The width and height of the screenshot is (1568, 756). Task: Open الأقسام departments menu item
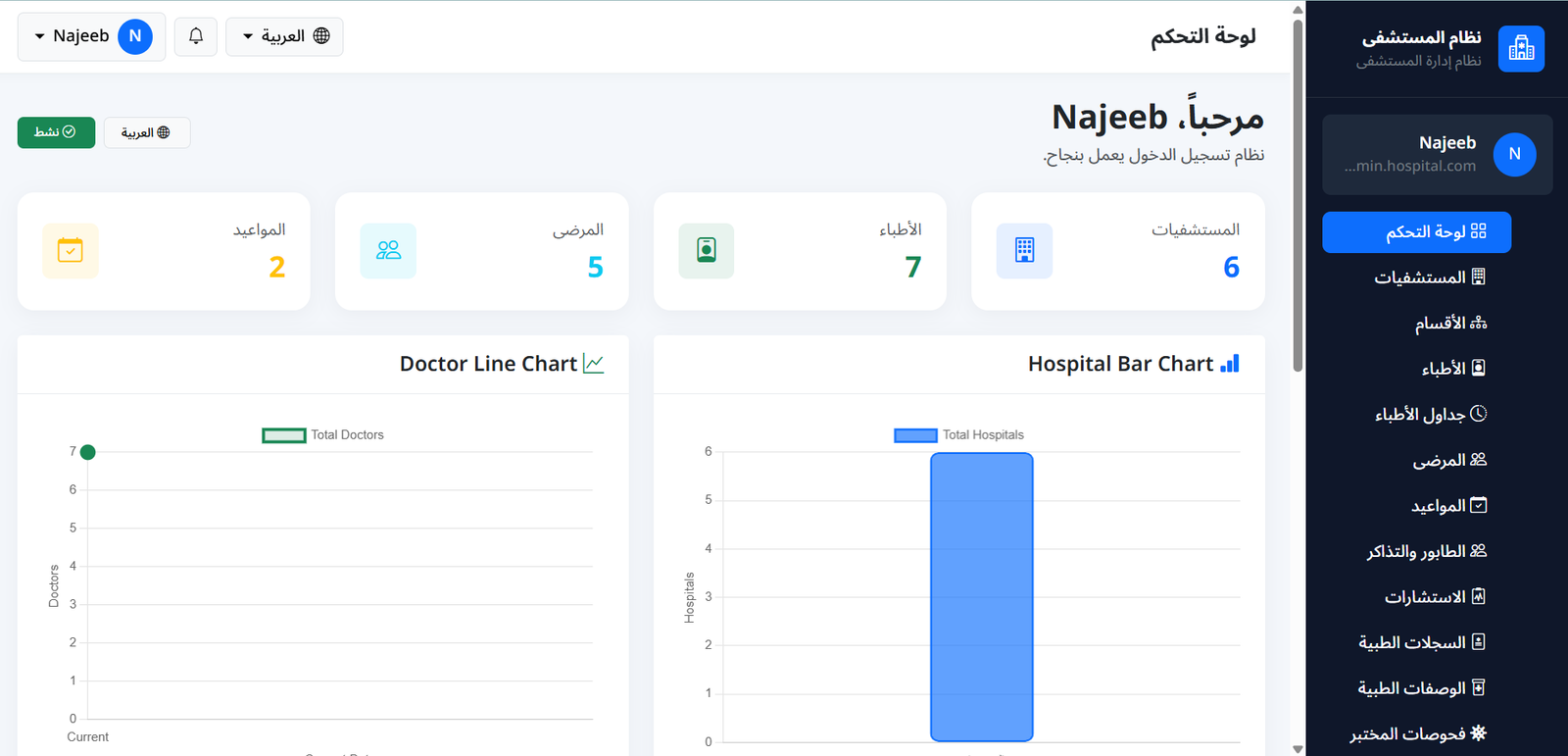point(1416,324)
